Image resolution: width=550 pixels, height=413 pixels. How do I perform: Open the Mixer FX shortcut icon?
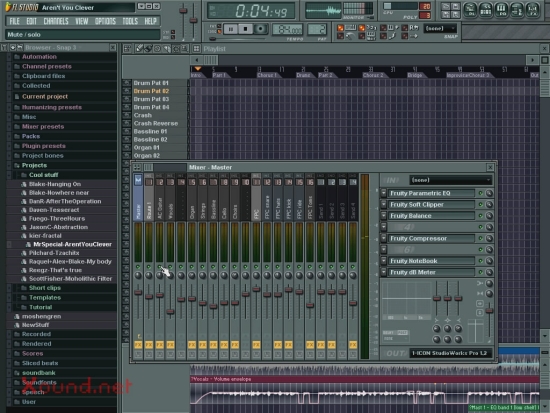(x=532, y=9)
